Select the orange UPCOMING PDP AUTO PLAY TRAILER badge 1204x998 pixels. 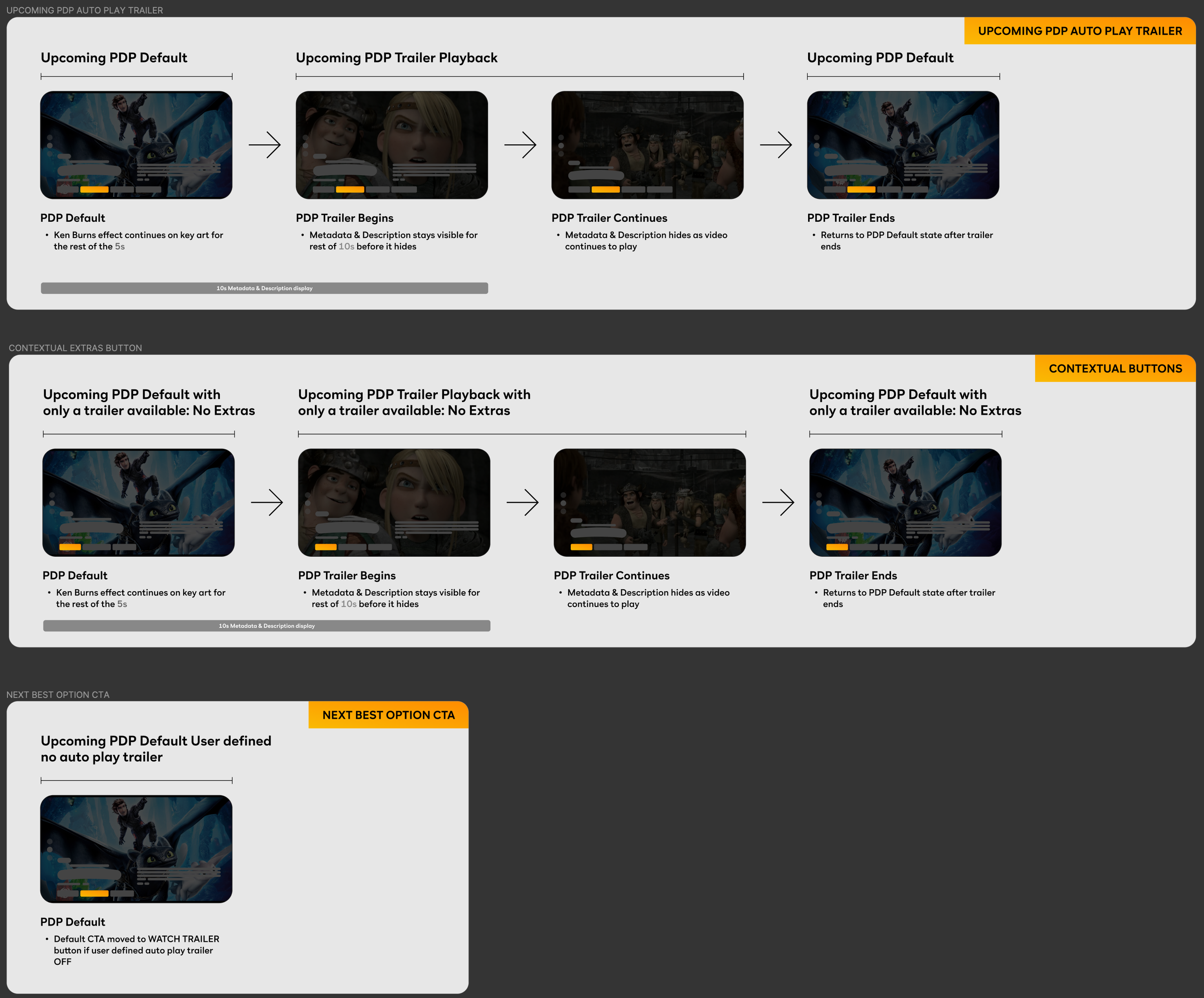pos(1079,31)
